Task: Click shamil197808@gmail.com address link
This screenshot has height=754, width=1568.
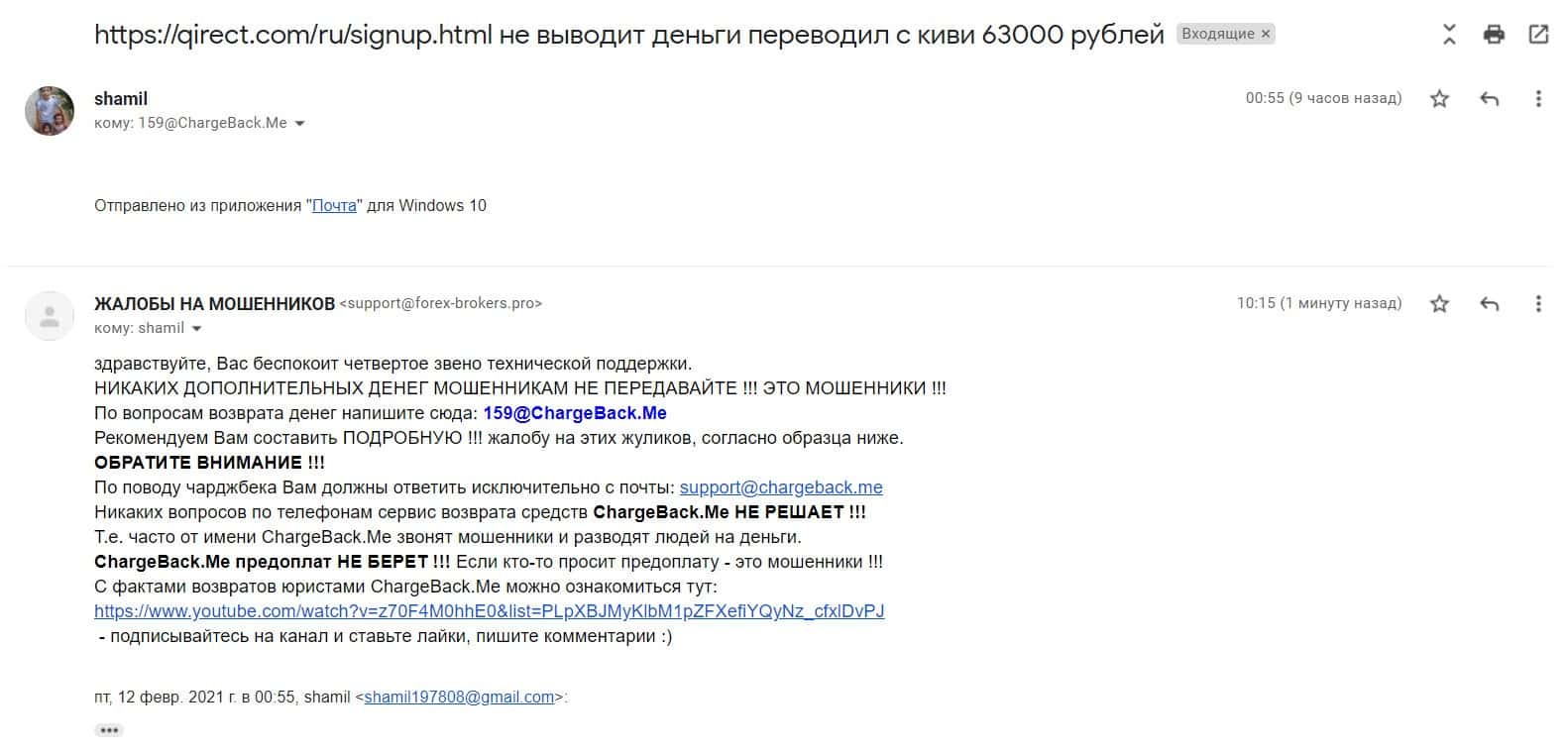Action: (459, 698)
